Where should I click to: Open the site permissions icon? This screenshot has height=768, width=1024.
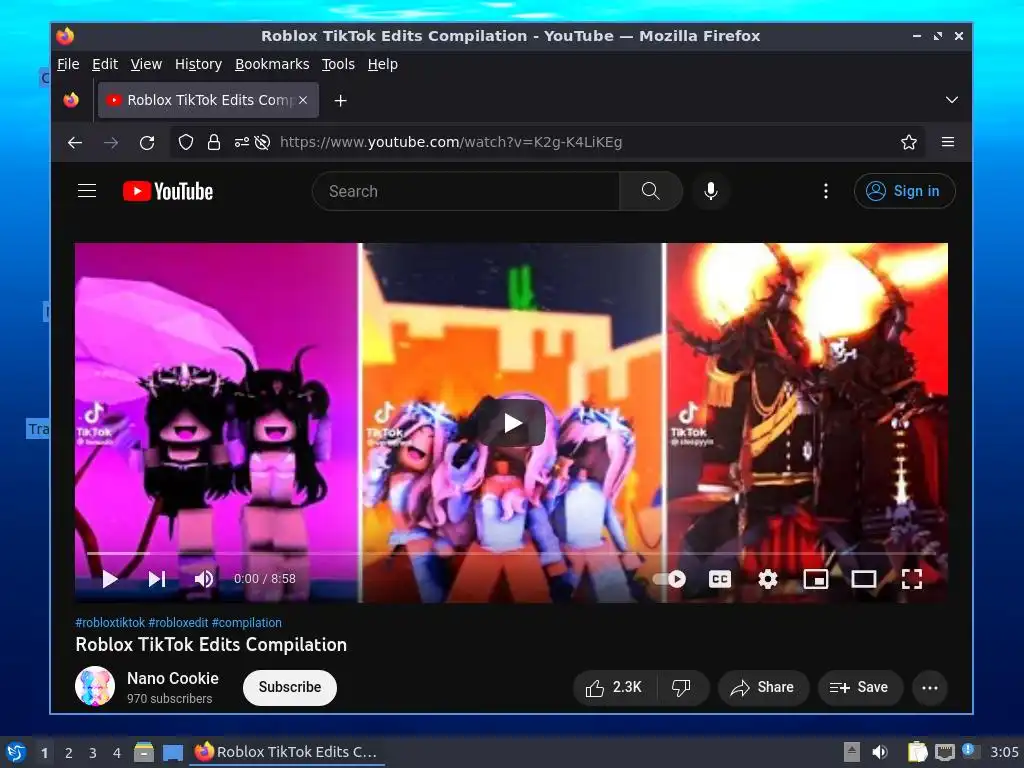(x=241, y=142)
